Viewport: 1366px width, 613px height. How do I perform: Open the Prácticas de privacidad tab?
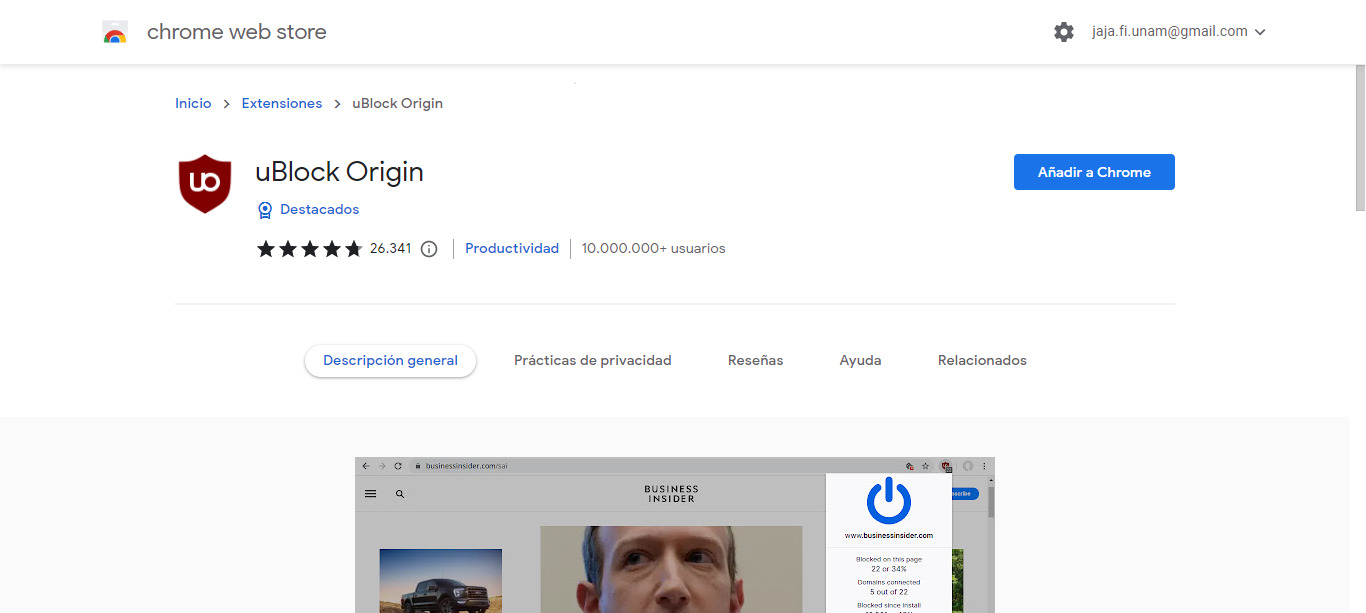click(593, 361)
